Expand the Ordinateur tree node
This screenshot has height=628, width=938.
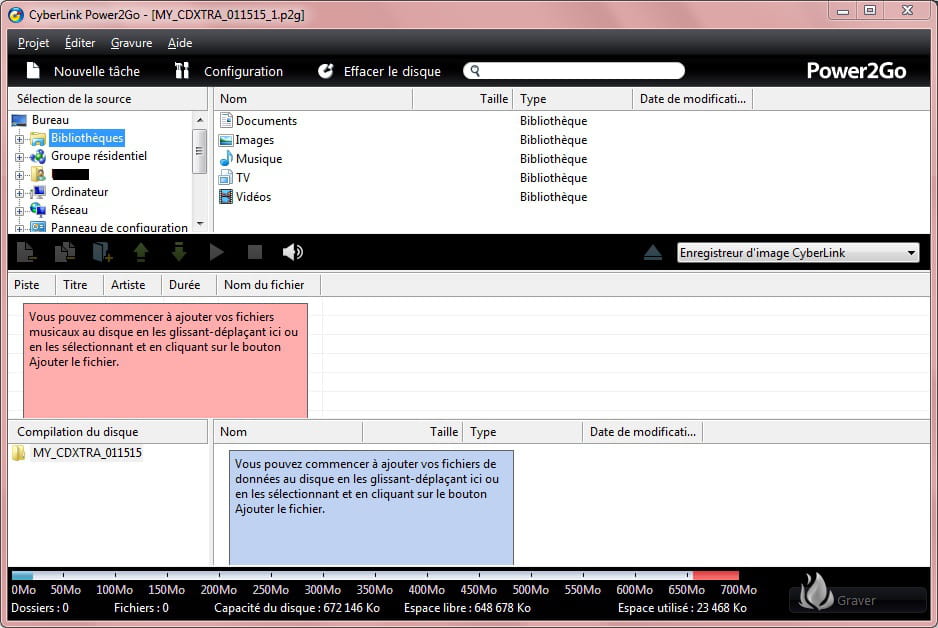pos(19,192)
